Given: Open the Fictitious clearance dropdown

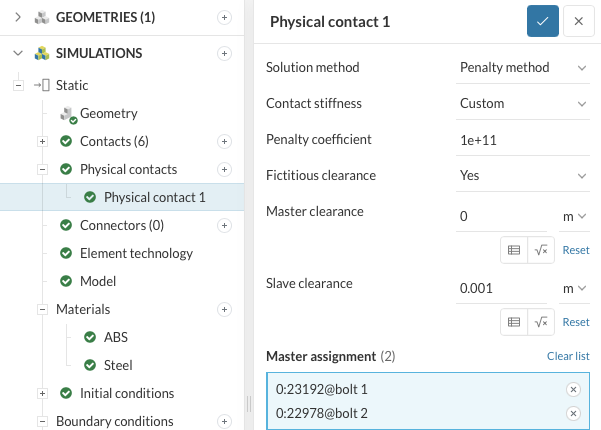Looking at the screenshot, I should point(523,176).
